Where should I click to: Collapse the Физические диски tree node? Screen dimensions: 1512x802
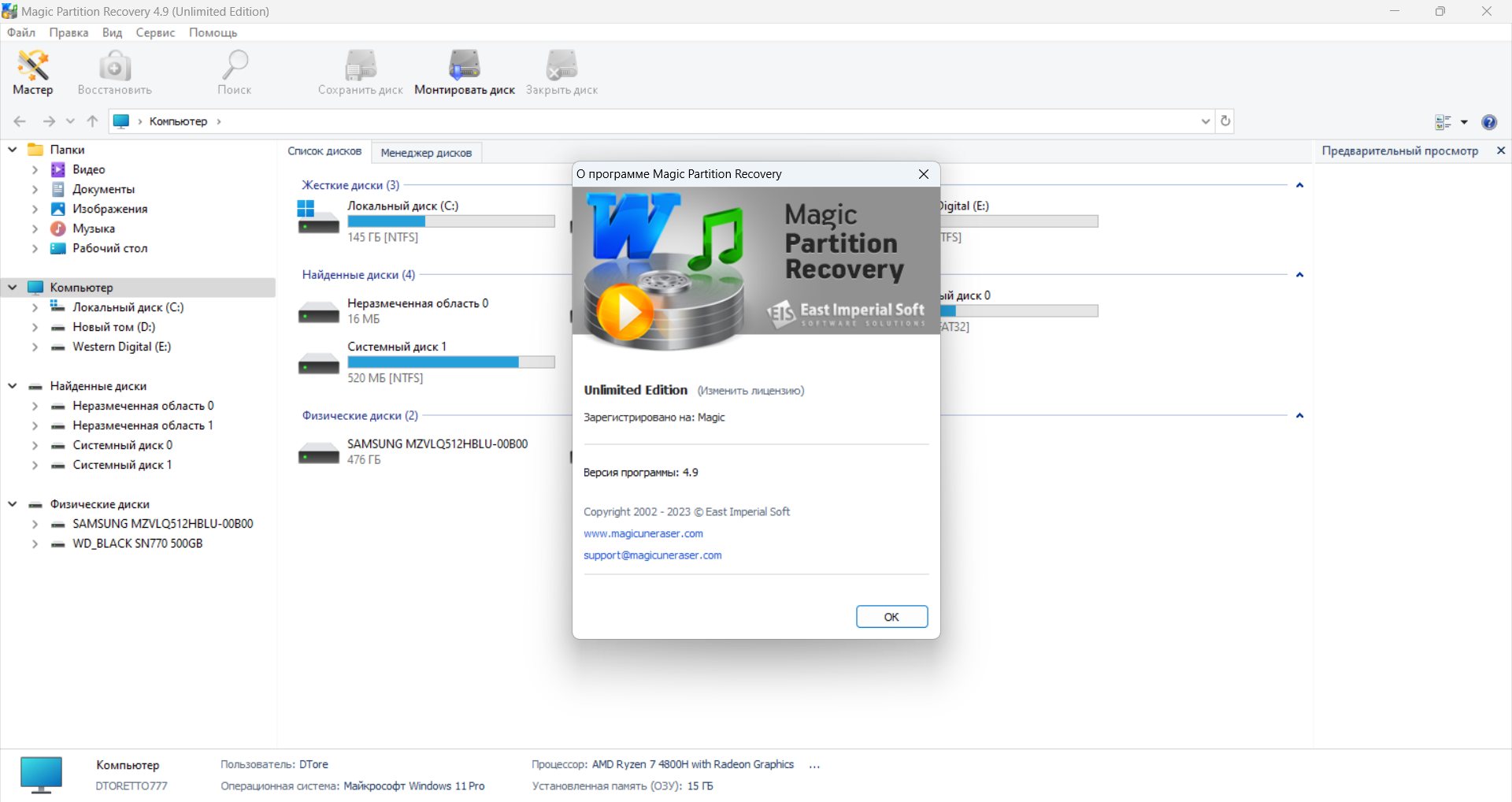click(13, 504)
